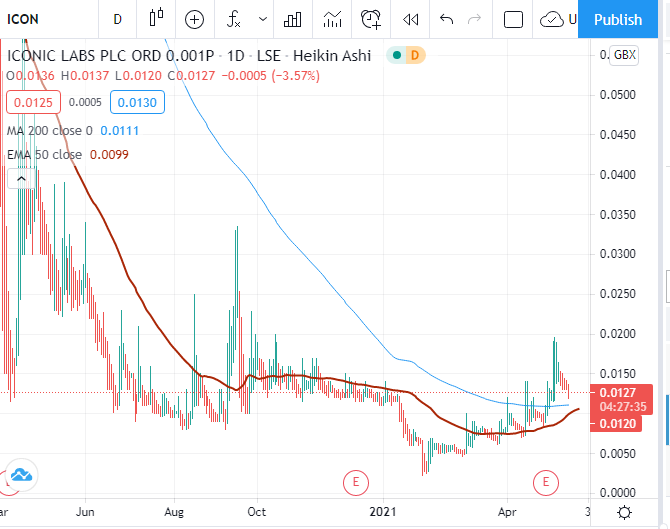This screenshot has height=529, width=670.
Task: Open fx Indicators menu
Action: pyautogui.click(x=234, y=19)
